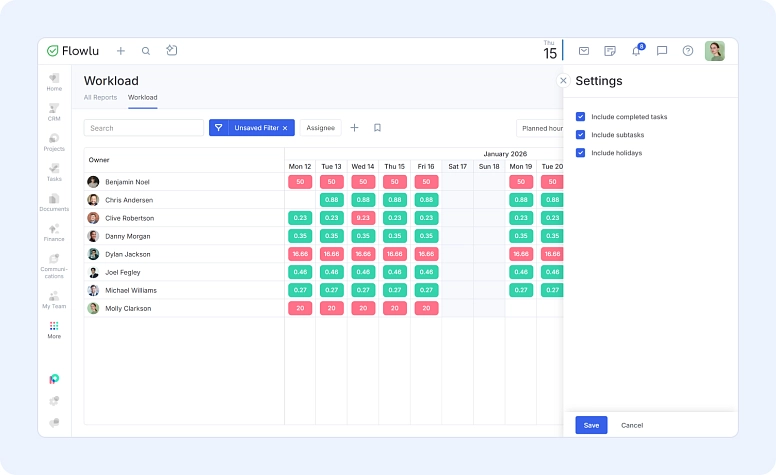
Task: Click the Search input field
Action: (x=144, y=128)
